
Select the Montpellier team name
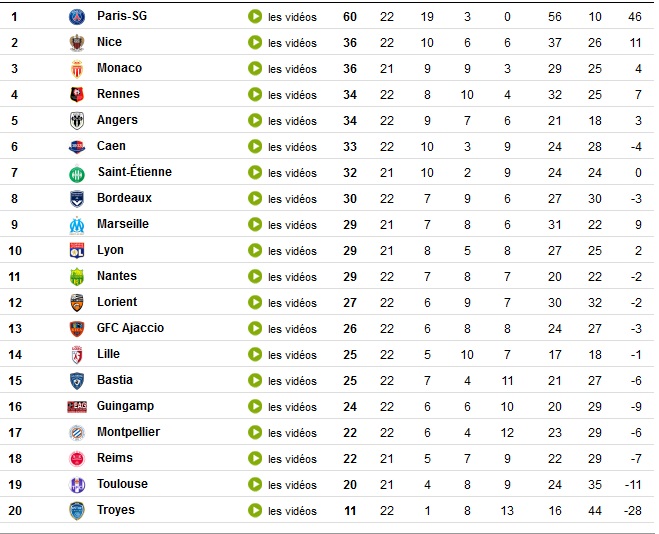point(128,432)
